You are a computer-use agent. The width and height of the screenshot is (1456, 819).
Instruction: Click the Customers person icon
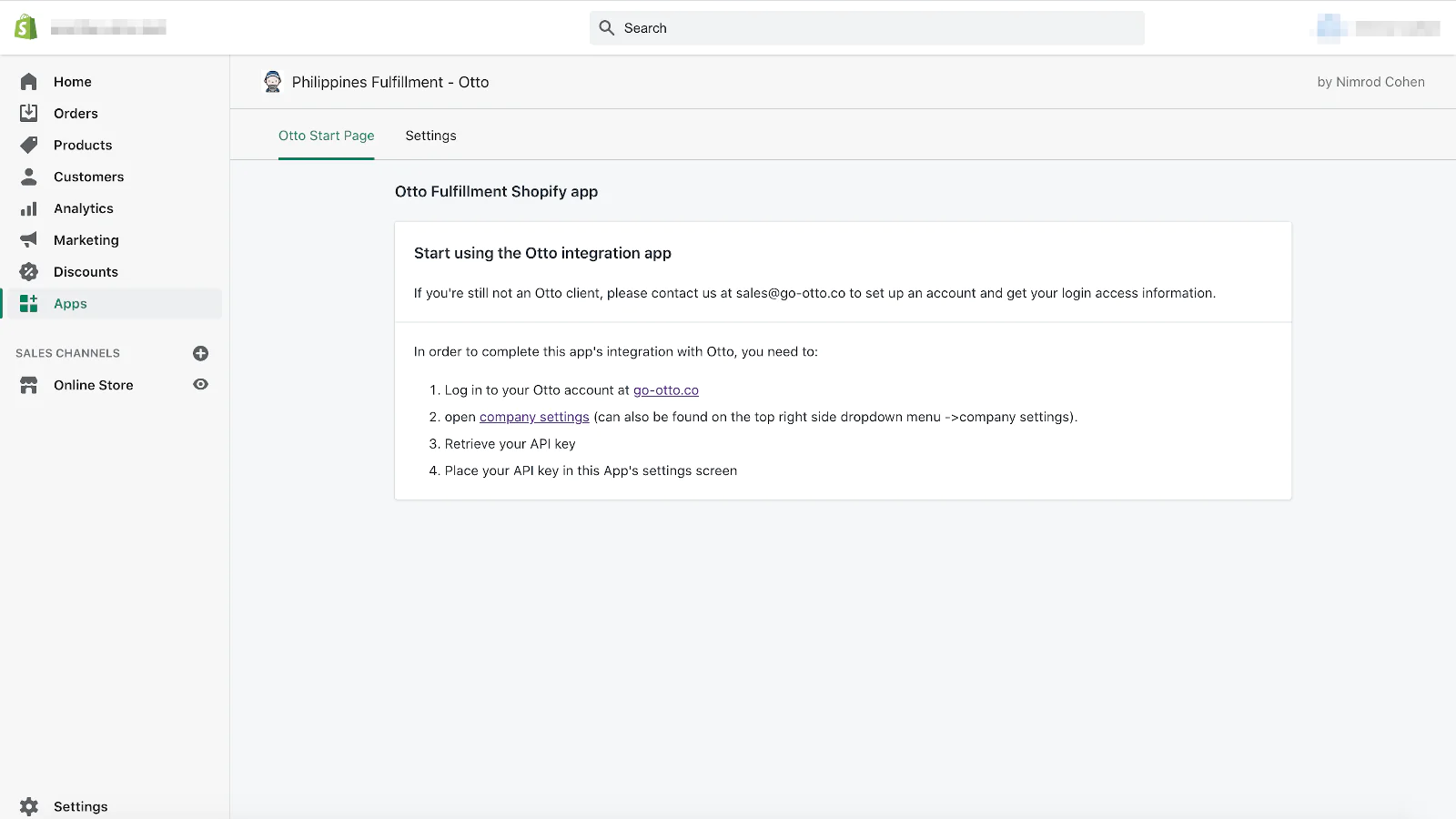click(29, 177)
